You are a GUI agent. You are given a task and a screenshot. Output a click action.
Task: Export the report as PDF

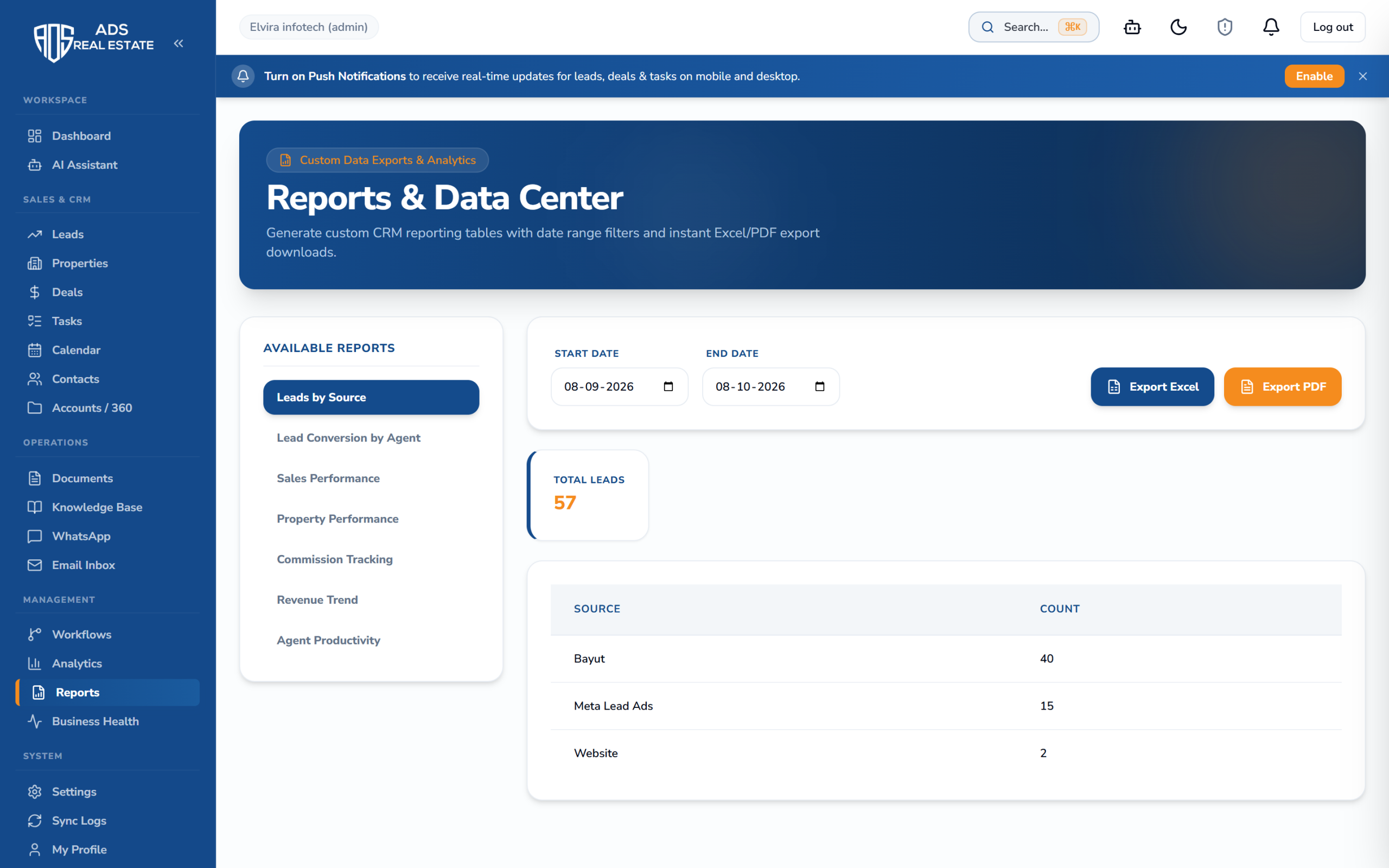click(1282, 387)
